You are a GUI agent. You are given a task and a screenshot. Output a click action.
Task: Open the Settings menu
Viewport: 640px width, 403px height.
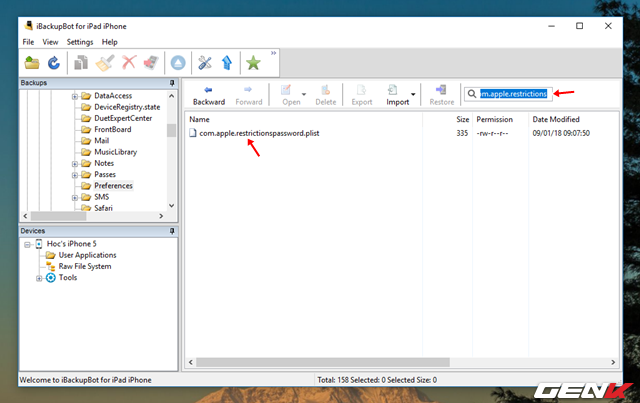pyautogui.click(x=80, y=42)
